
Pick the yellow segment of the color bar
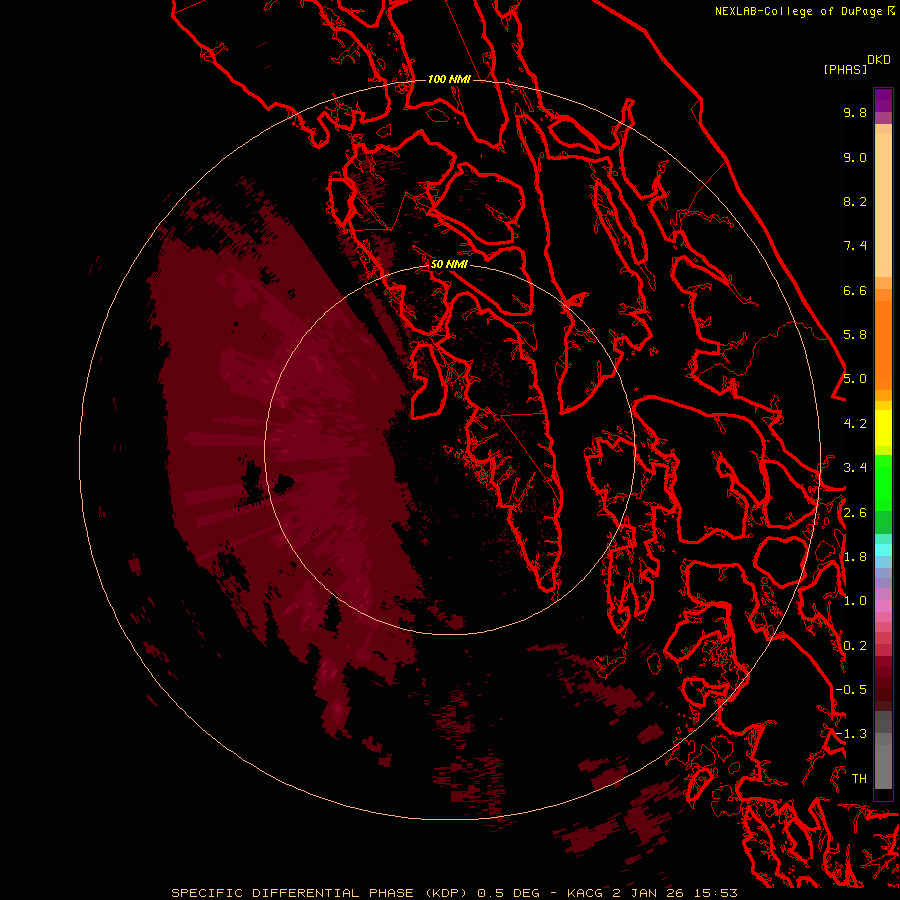click(883, 428)
